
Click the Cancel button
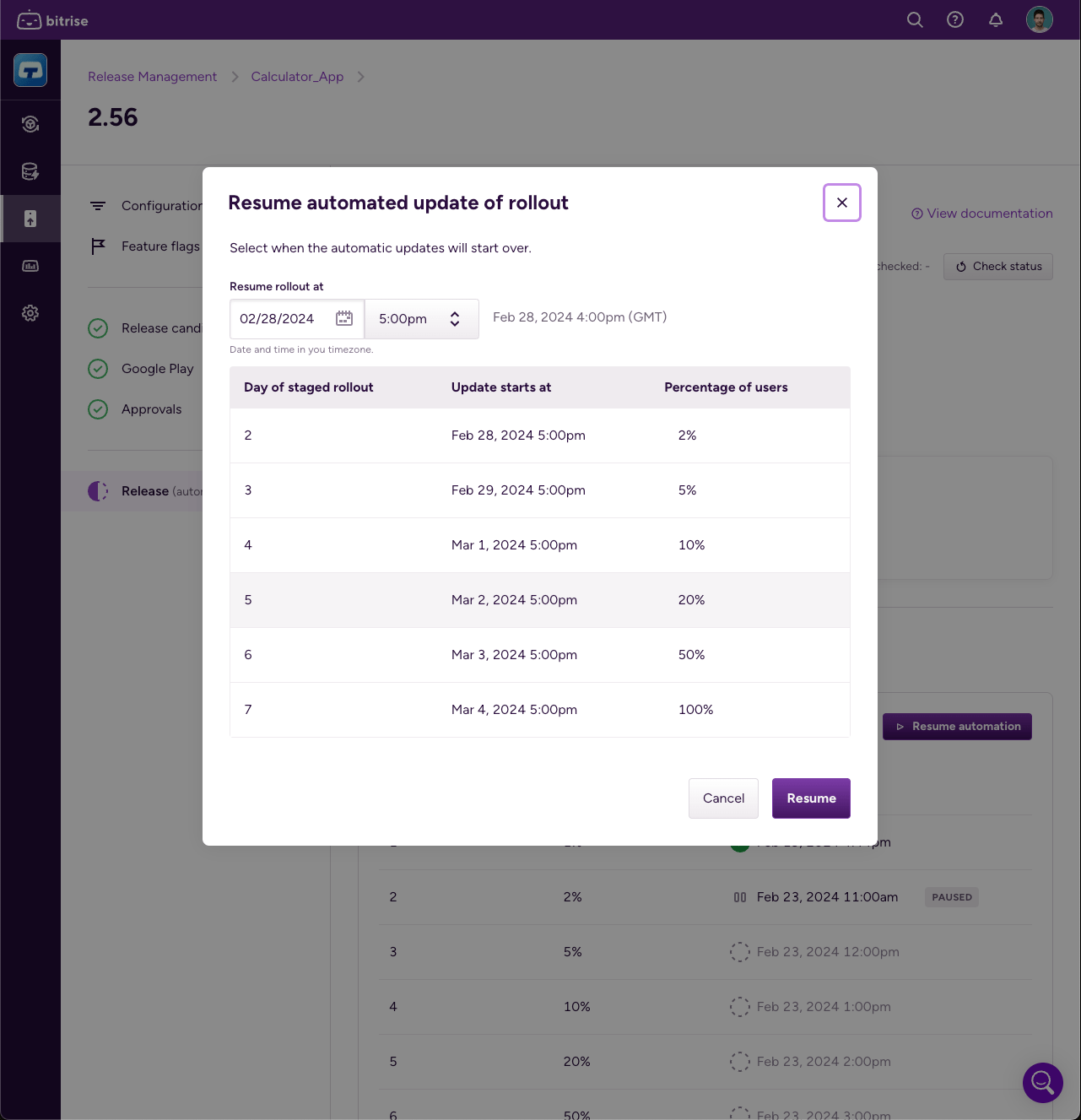[723, 798]
